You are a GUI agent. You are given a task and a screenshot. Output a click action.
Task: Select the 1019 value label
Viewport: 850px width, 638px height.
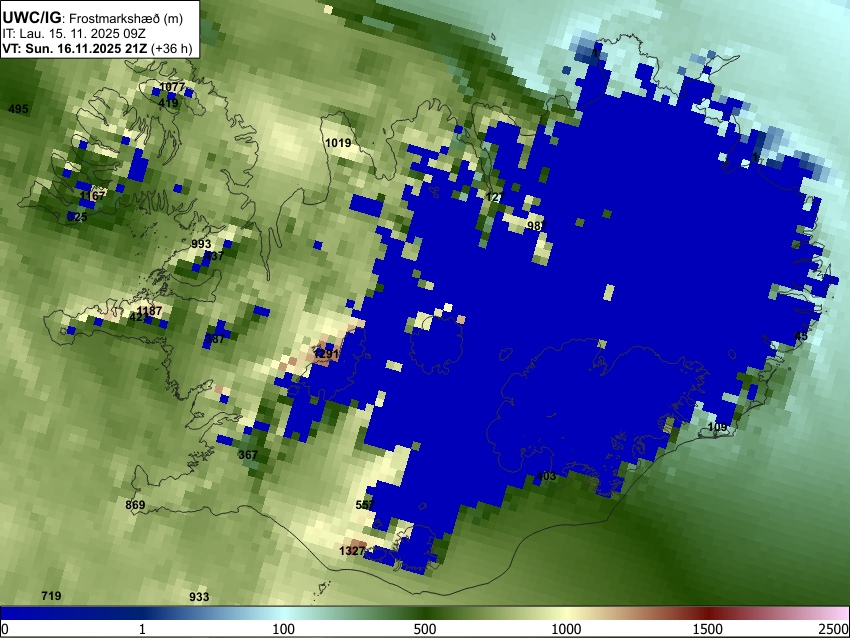(338, 143)
